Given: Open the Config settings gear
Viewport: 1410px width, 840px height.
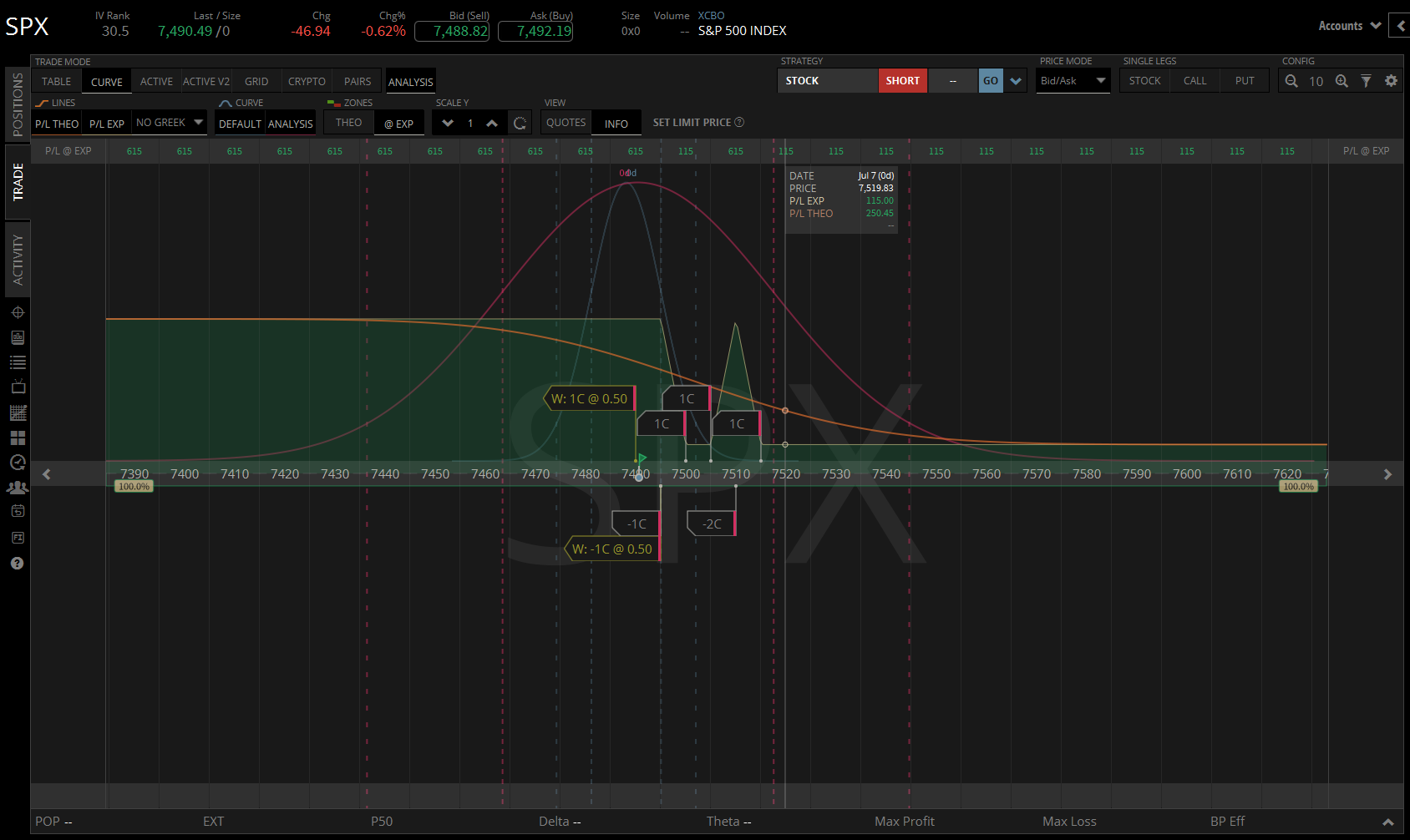Looking at the screenshot, I should coord(1391,81).
